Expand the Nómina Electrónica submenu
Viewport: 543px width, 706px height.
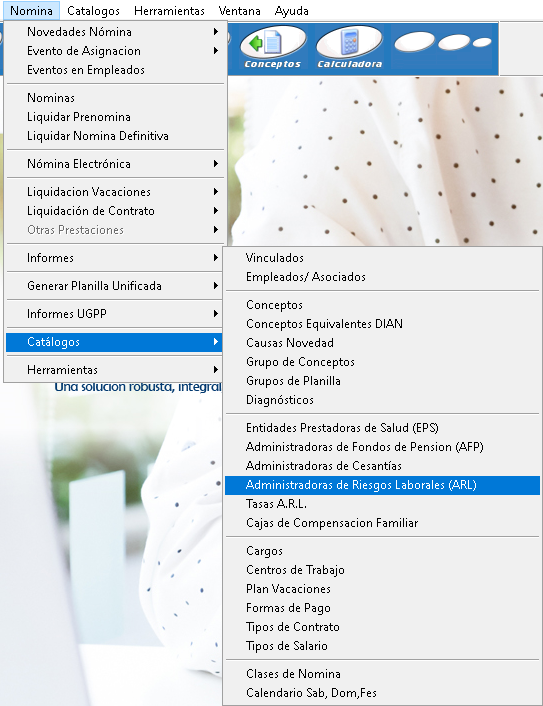[x=115, y=164]
